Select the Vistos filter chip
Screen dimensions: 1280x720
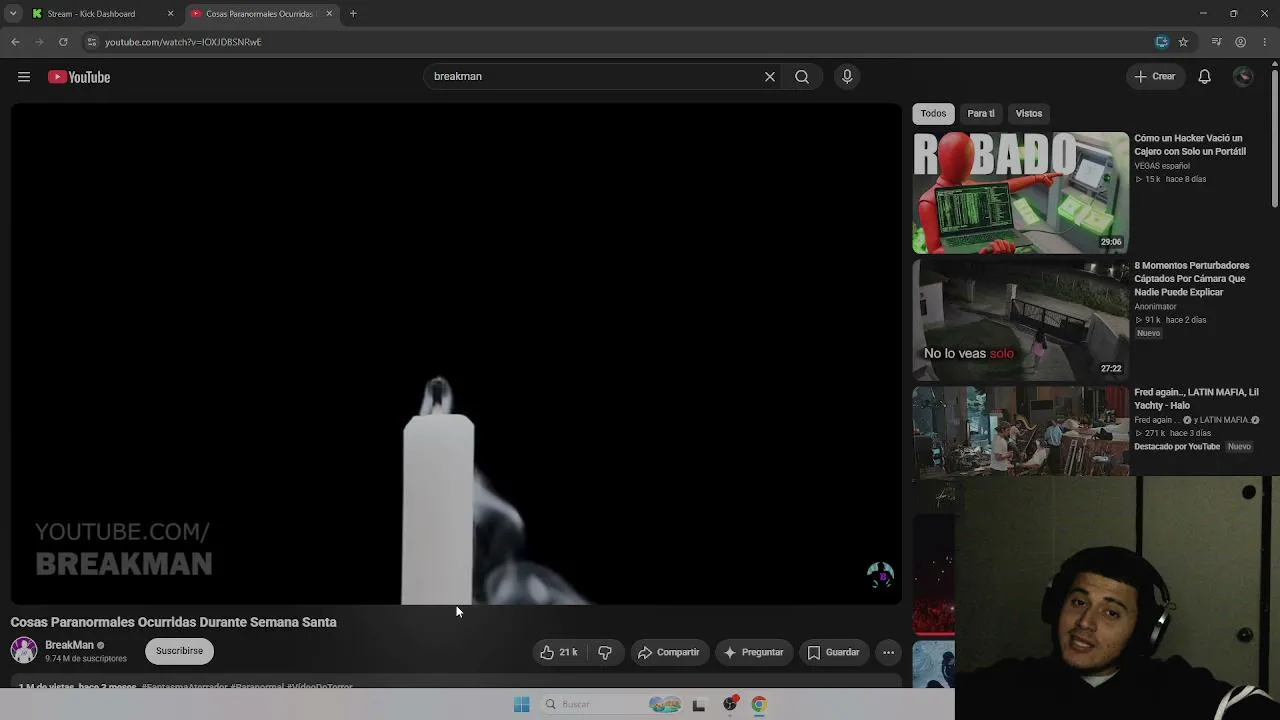(1029, 113)
